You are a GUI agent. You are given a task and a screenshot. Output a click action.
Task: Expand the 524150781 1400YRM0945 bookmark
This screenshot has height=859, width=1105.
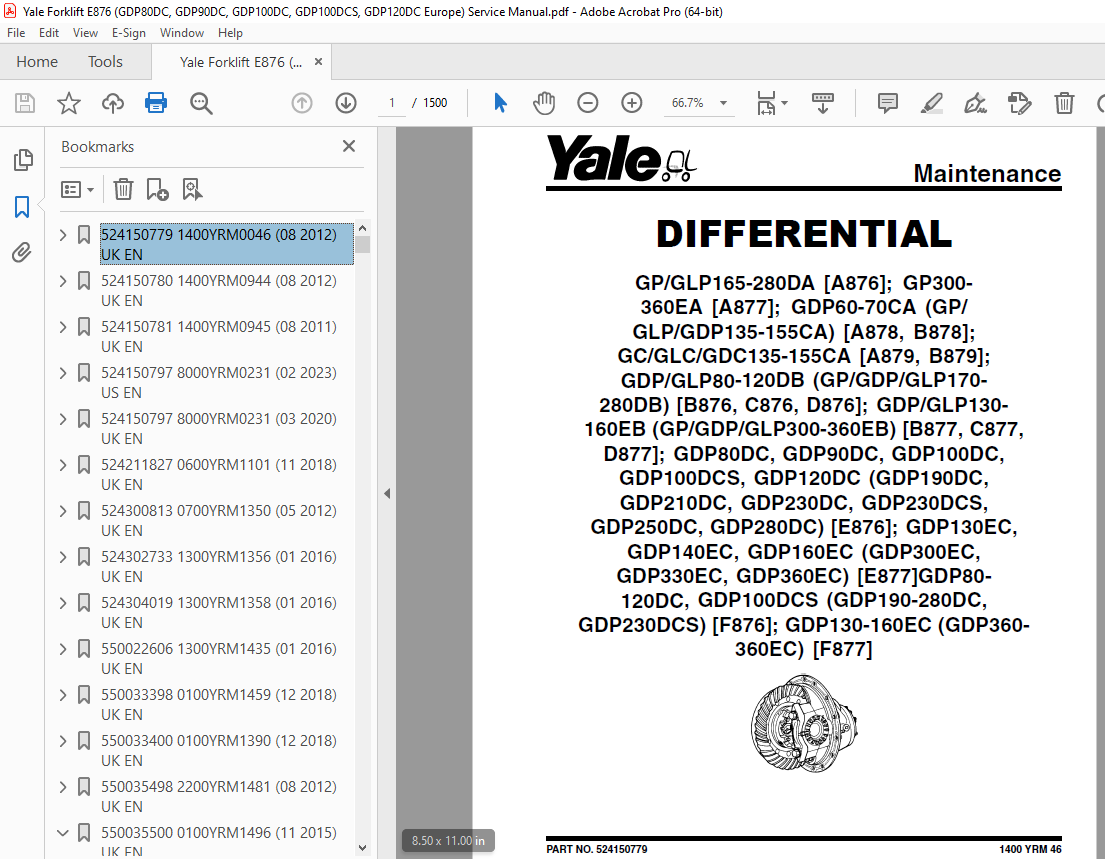63,327
